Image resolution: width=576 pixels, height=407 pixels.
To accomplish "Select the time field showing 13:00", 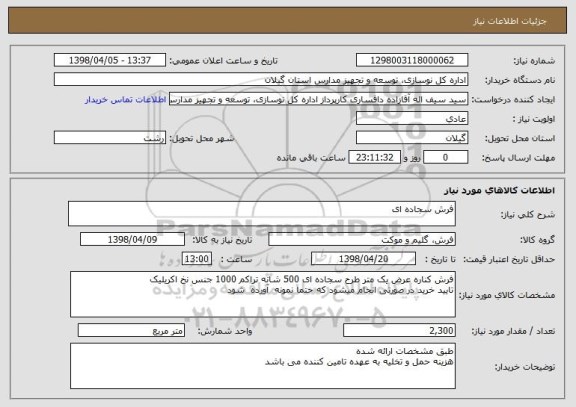I will [x=197, y=259].
